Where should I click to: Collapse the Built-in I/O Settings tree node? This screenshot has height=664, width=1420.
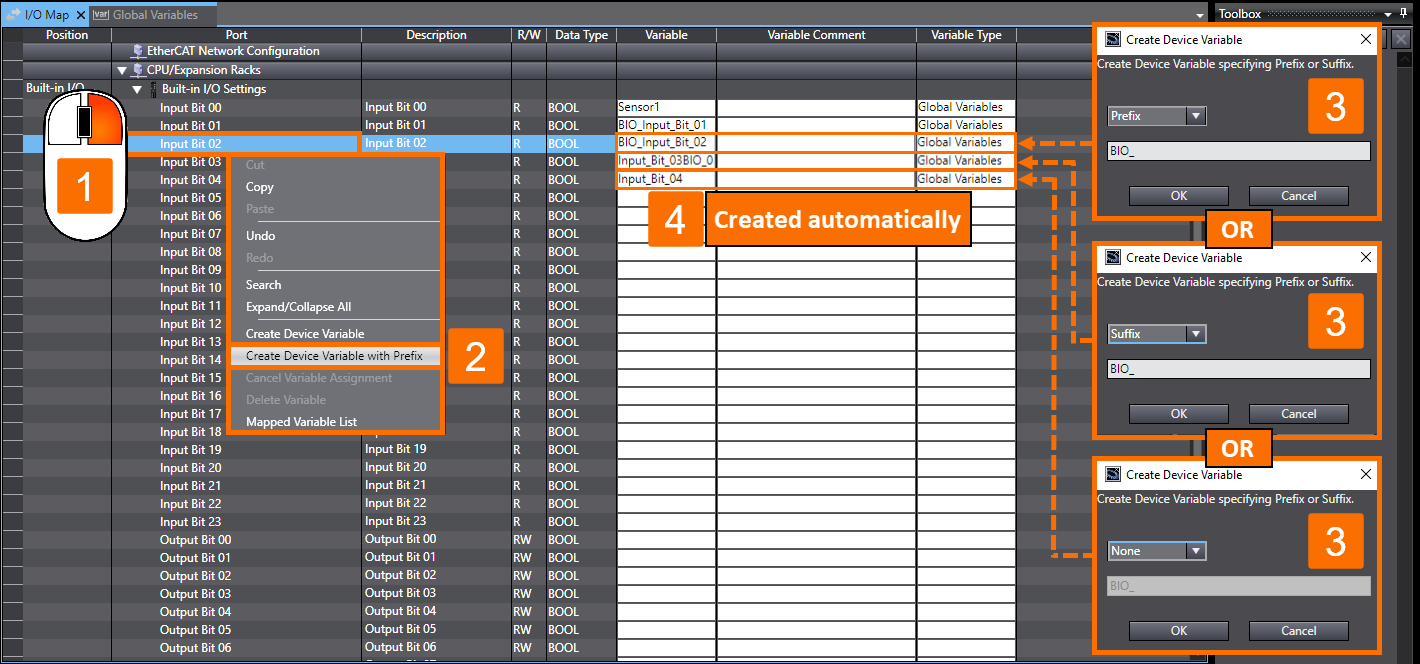click(137, 88)
